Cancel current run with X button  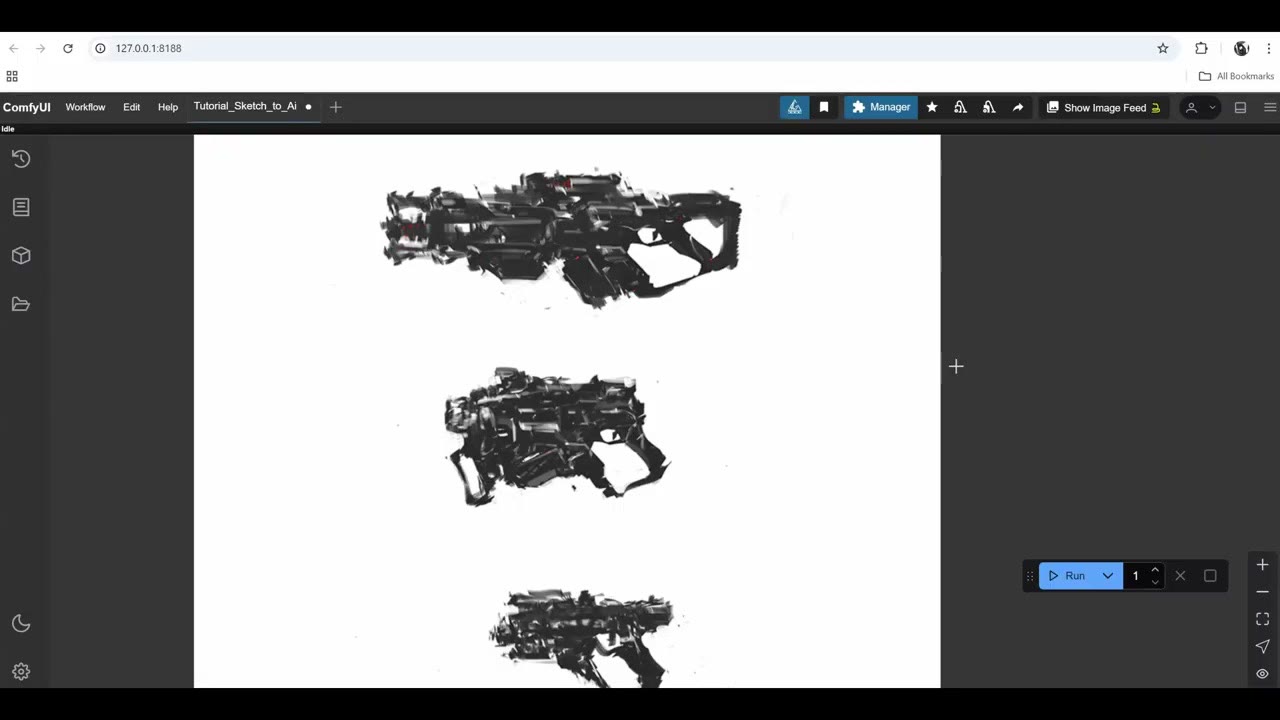(1180, 576)
